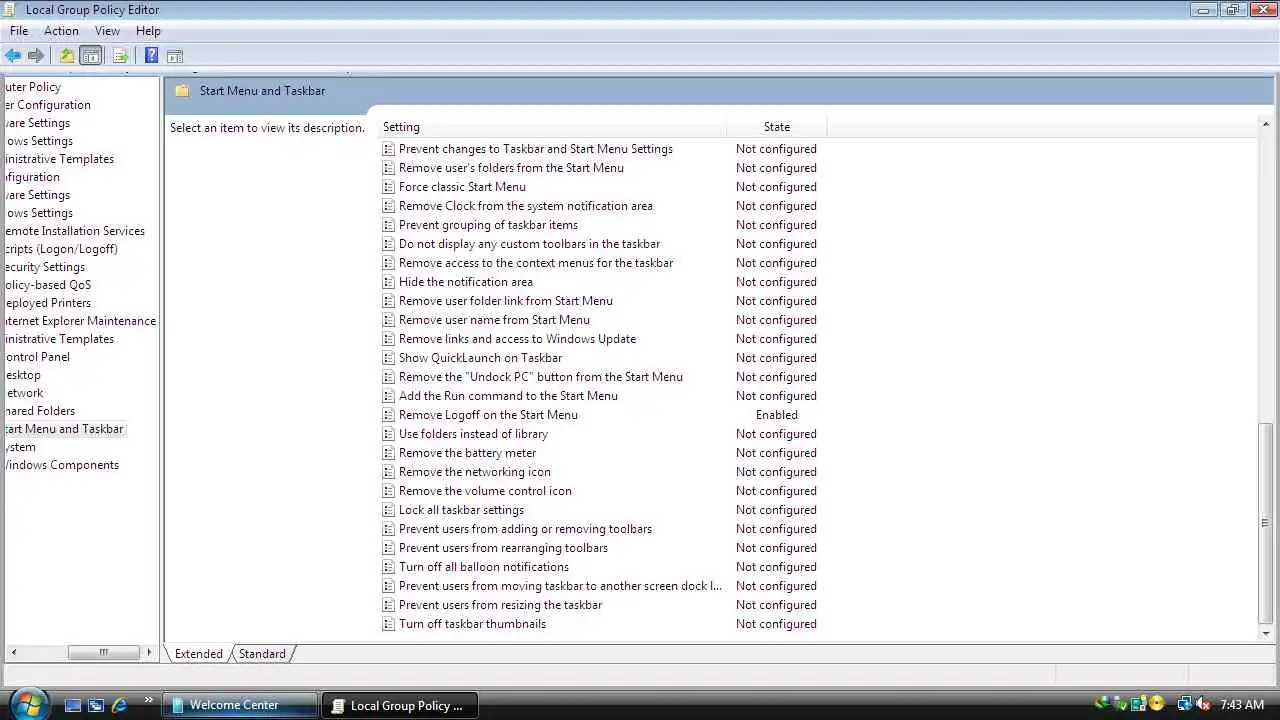Click the policy icon beside Show QuickLaunch on Taskbar
Viewport: 1280px width, 720px height.
389,358
